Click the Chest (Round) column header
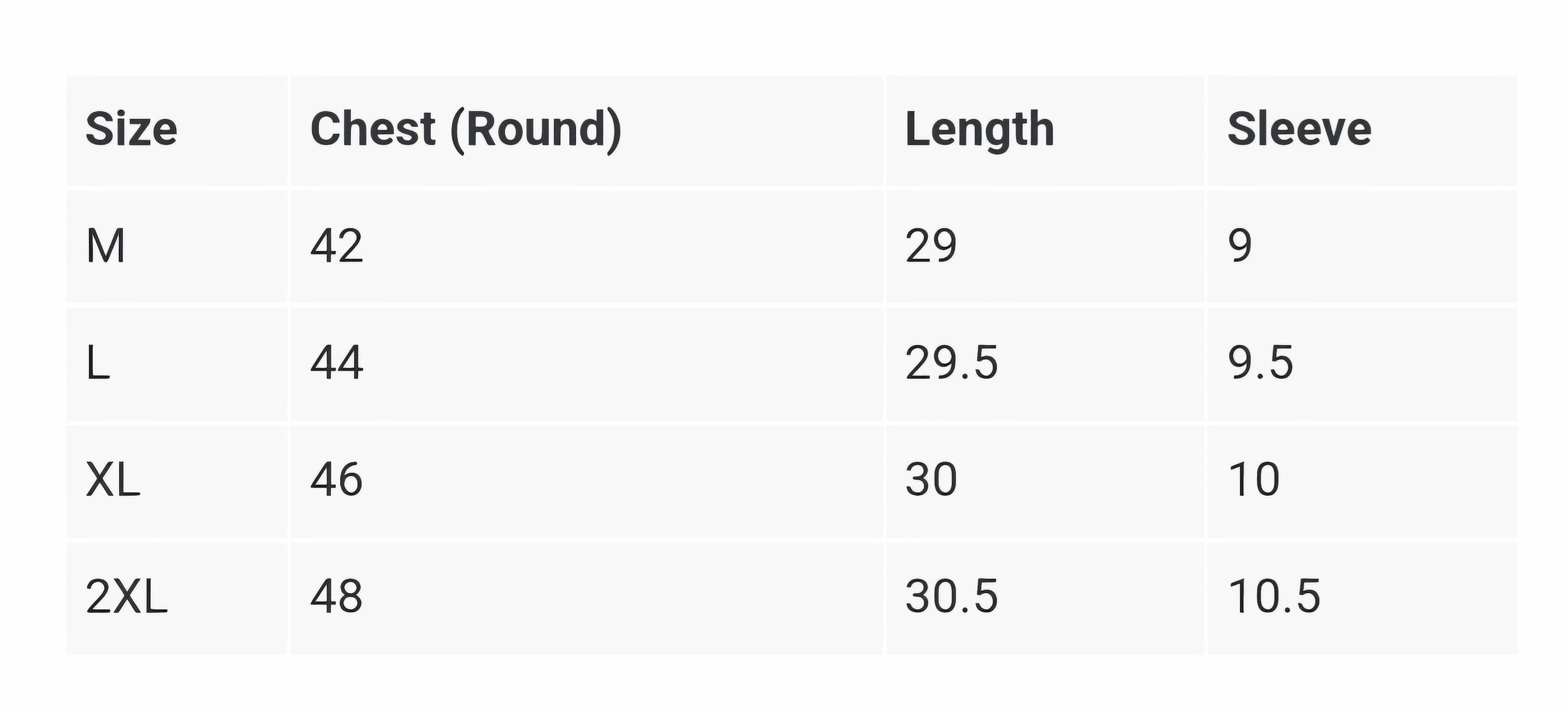 (466, 130)
